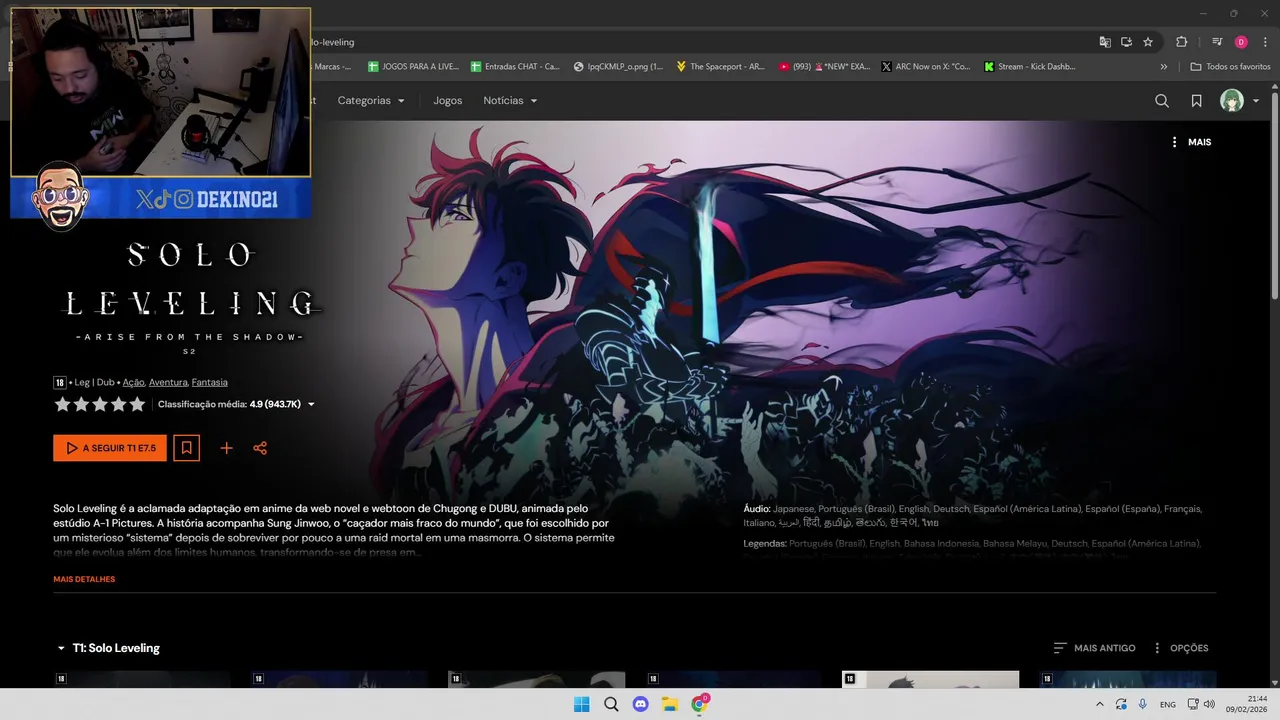Open the Ação genre link
The height and width of the screenshot is (720, 1280).
point(134,382)
